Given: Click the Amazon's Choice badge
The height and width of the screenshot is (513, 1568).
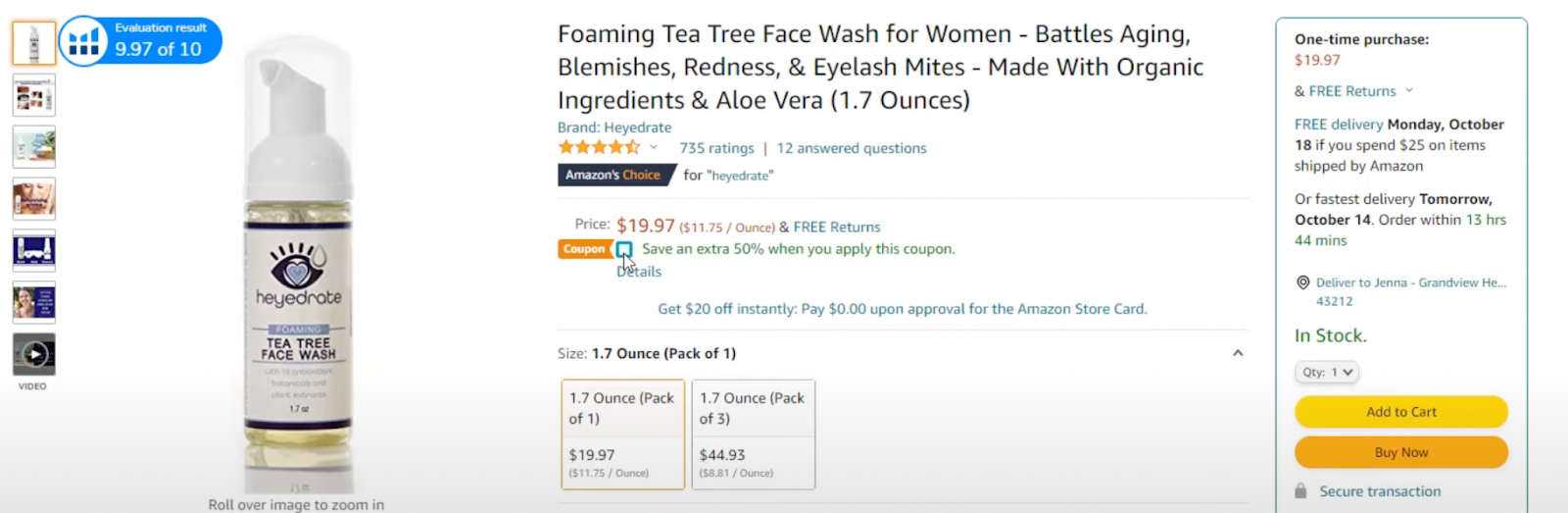Looking at the screenshot, I should pos(613,175).
